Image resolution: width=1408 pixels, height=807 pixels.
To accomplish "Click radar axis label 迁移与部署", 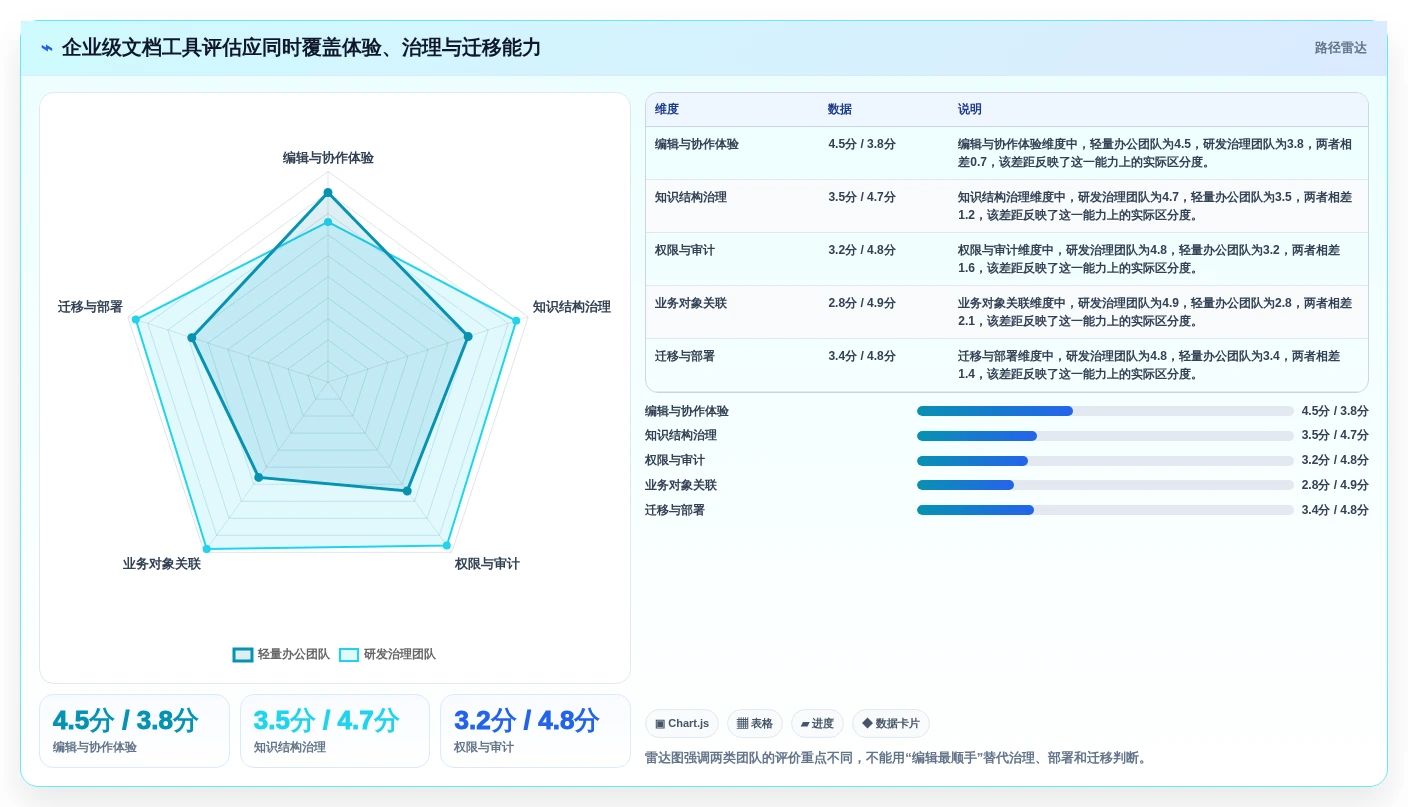I will (90, 307).
